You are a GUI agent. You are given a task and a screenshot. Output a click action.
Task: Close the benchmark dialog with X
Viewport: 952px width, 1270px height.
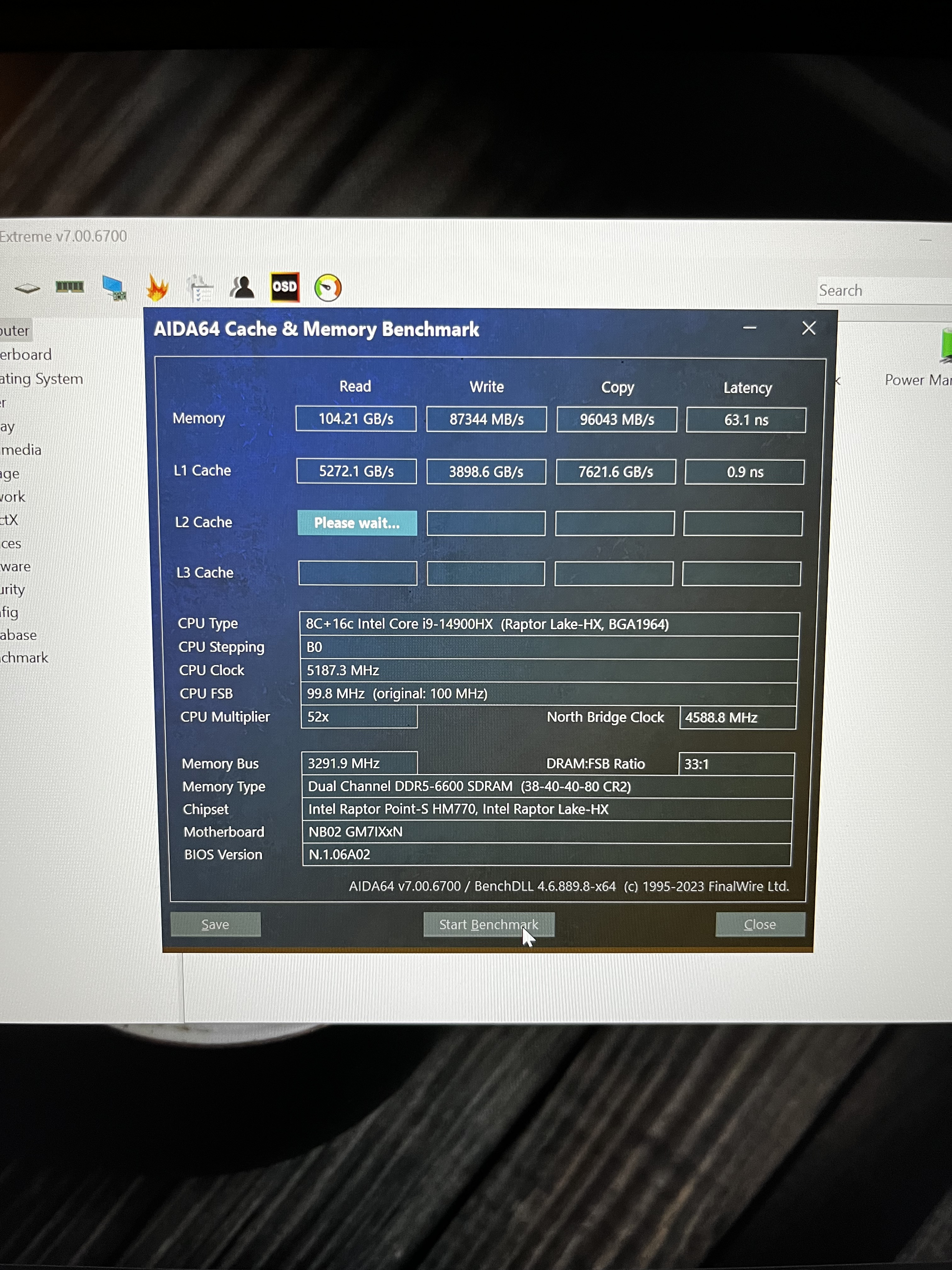pyautogui.click(x=809, y=328)
